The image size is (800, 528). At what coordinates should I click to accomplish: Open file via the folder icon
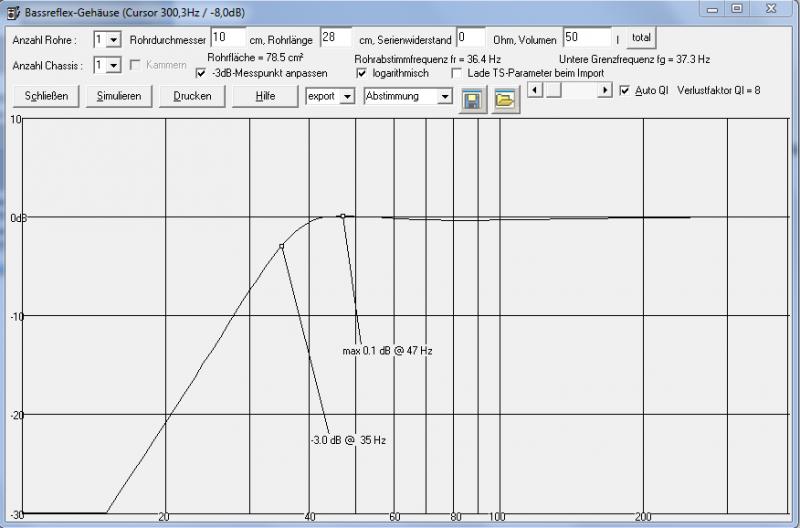[506, 99]
